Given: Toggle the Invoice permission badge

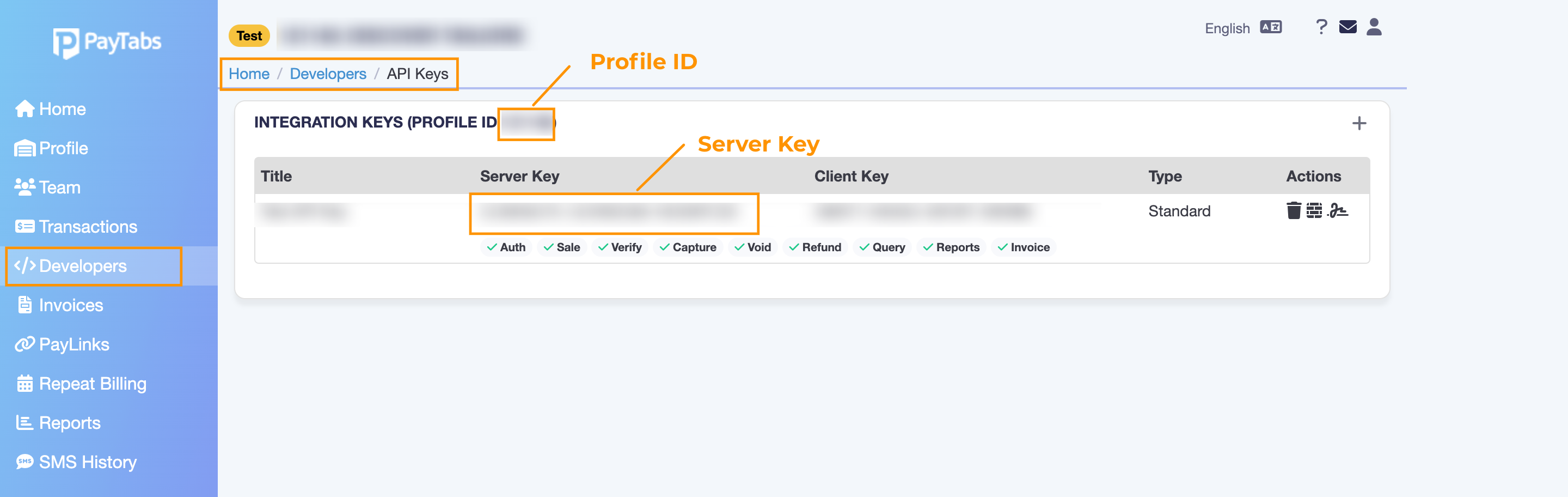Looking at the screenshot, I should tap(1023, 247).
